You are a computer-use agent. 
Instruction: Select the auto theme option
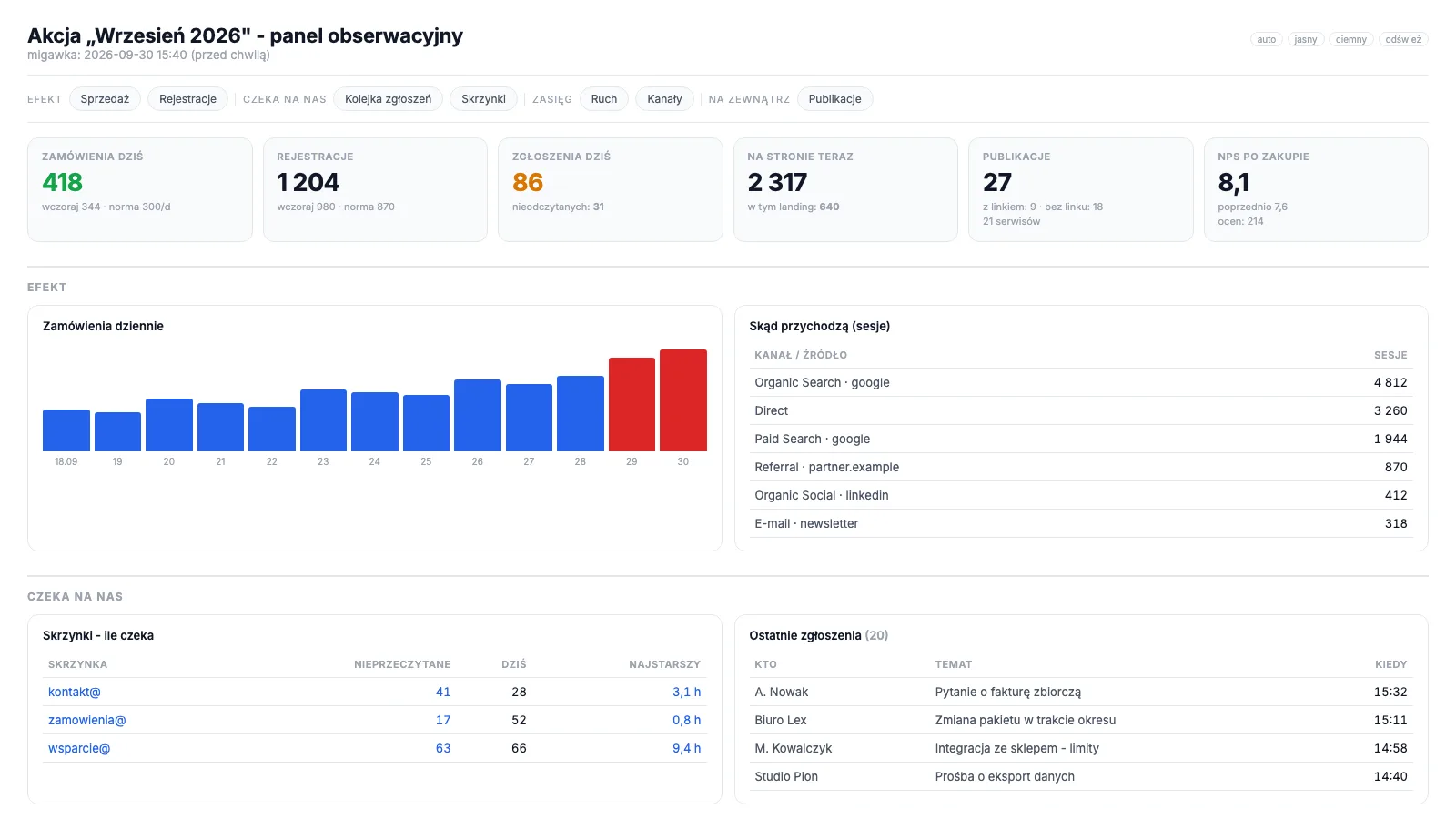[1266, 39]
